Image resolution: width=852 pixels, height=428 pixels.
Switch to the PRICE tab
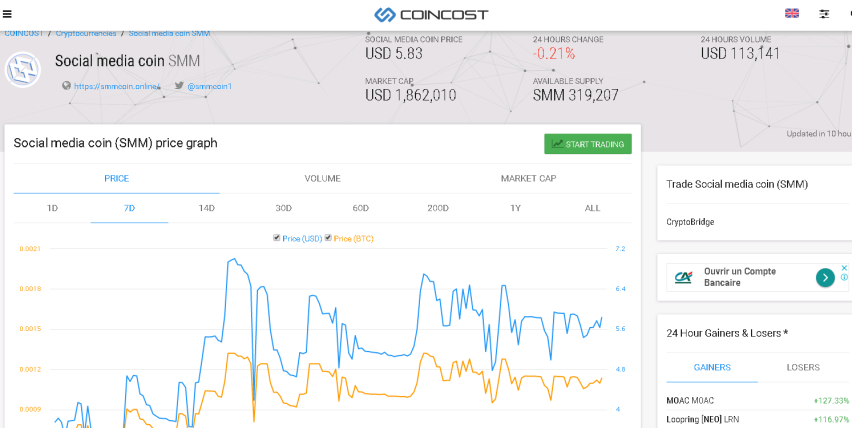pyautogui.click(x=116, y=179)
